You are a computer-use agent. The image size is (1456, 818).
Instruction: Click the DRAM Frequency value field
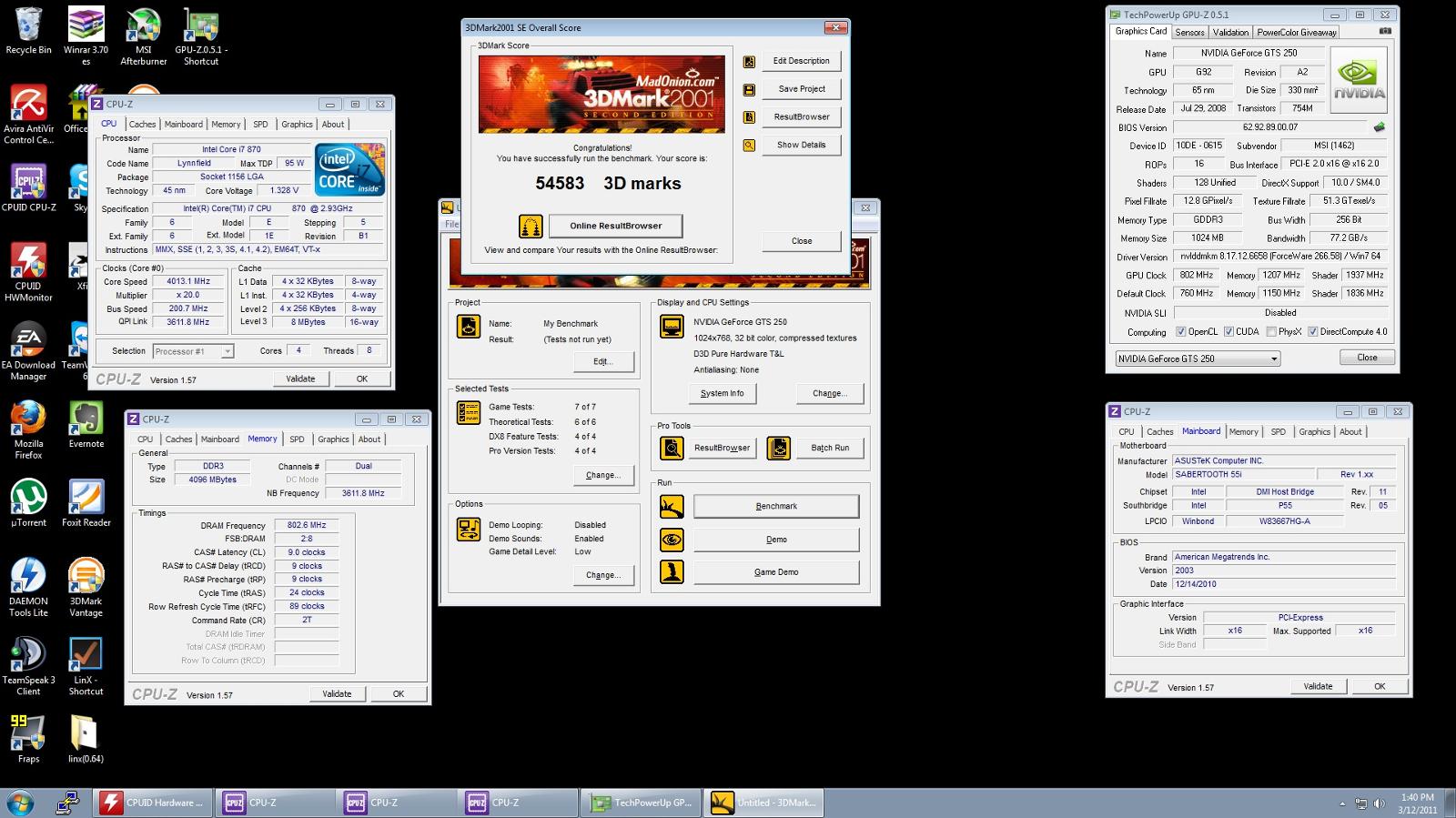coord(307,525)
